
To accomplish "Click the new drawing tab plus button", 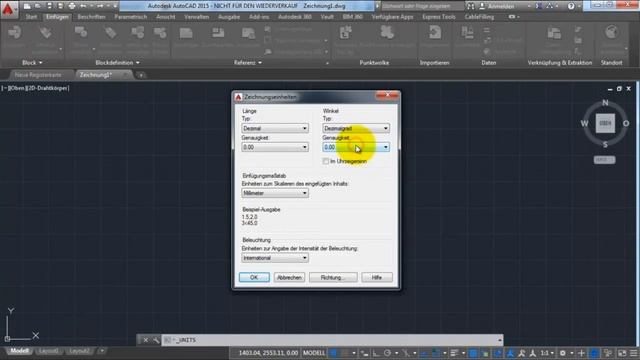I will pos(141,75).
